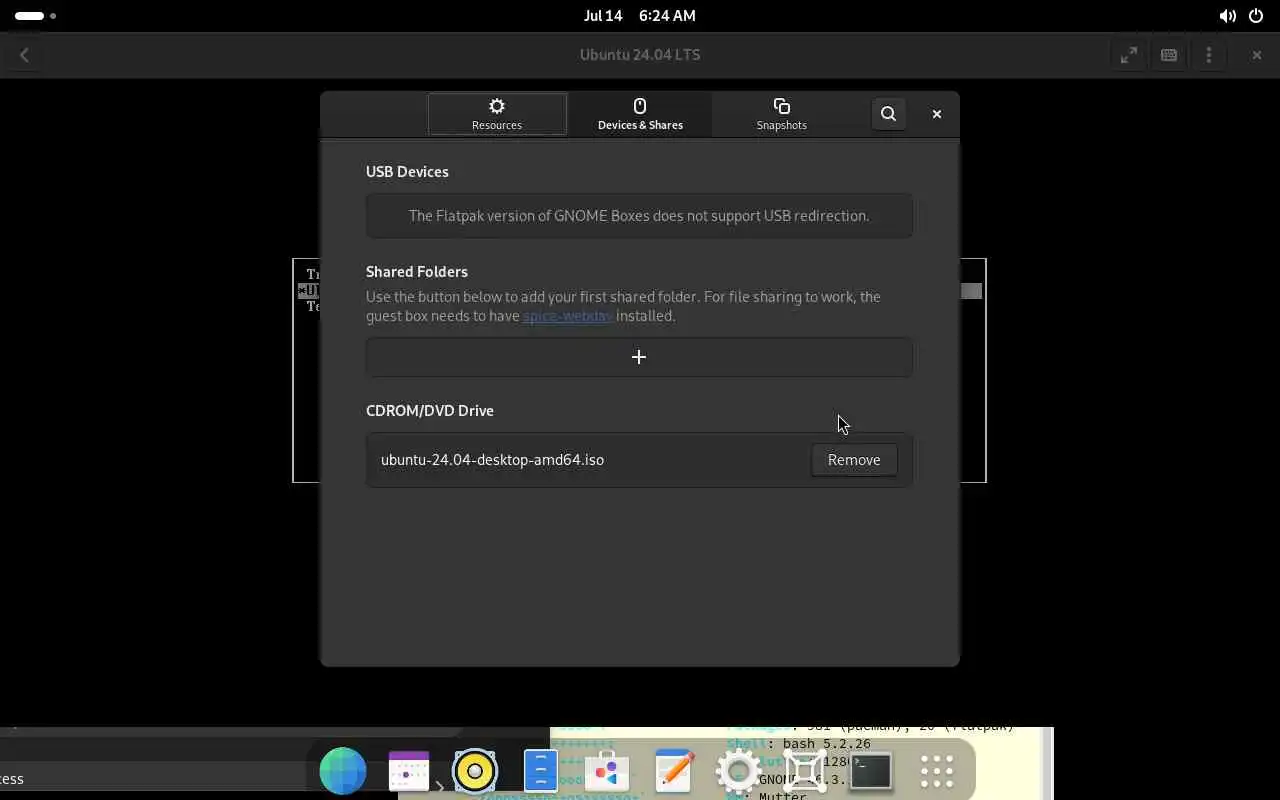Image resolution: width=1280 pixels, height=800 pixels.
Task: Switch to Devices & Shares tab
Action: pos(640,114)
